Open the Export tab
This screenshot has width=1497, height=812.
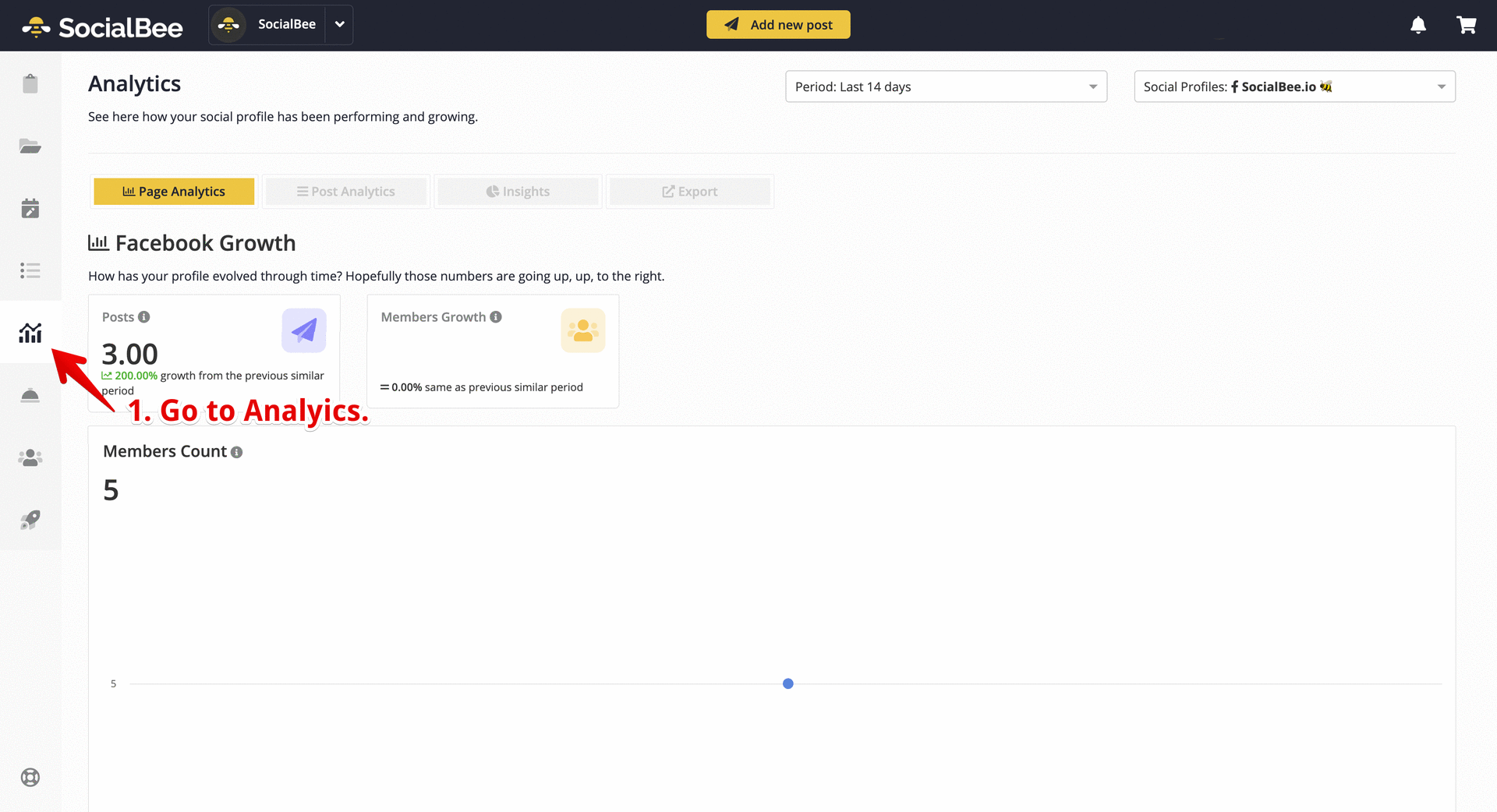click(x=690, y=192)
